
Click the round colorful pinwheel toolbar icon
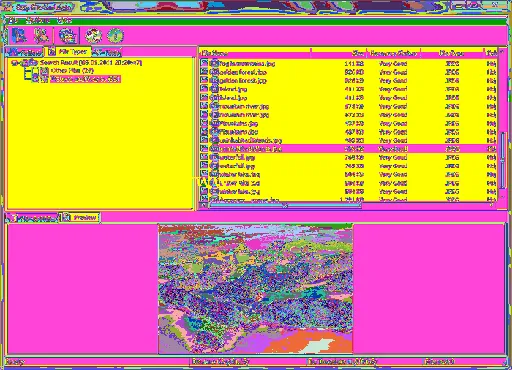(93, 35)
